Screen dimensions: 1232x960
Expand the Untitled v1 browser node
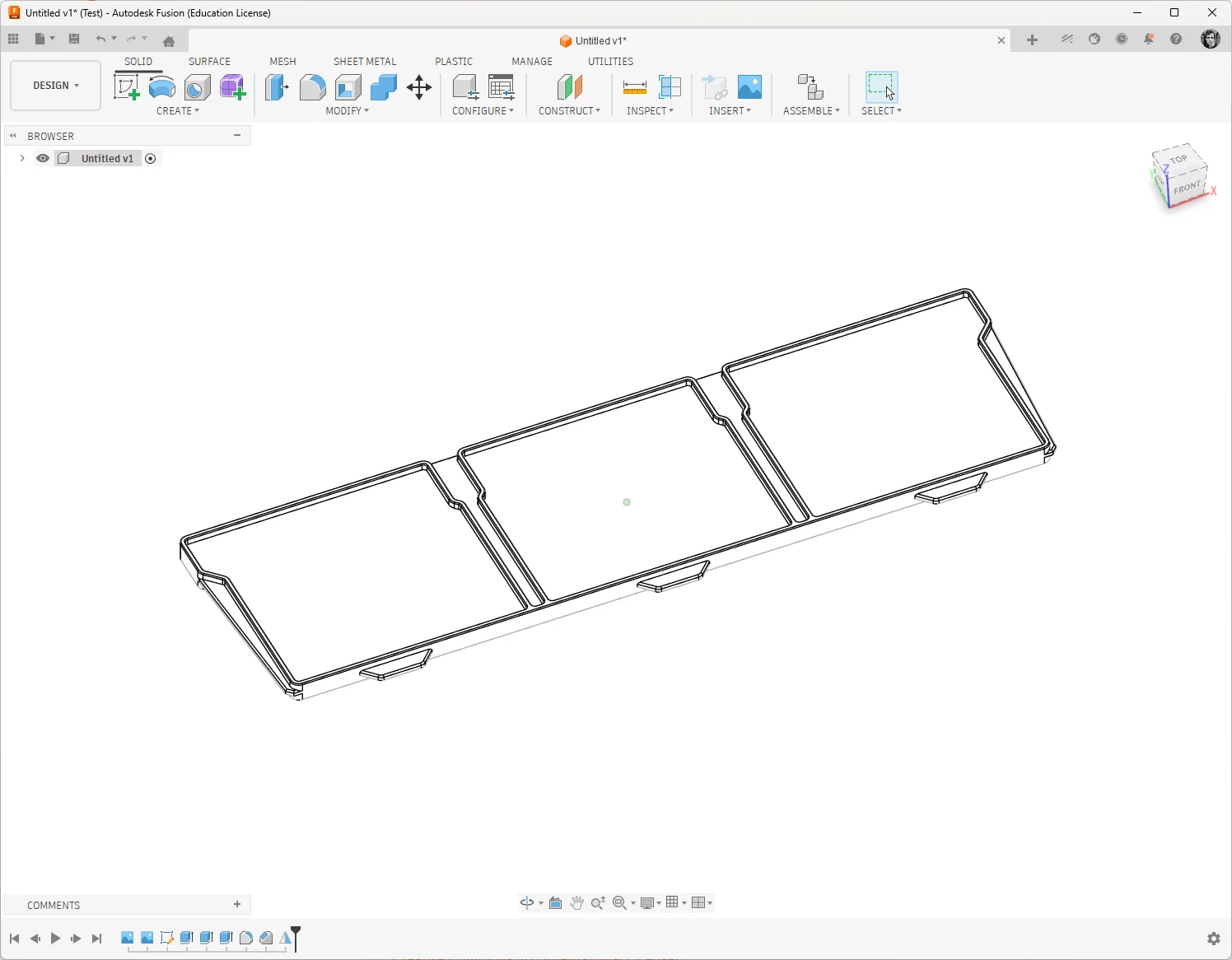coord(21,158)
